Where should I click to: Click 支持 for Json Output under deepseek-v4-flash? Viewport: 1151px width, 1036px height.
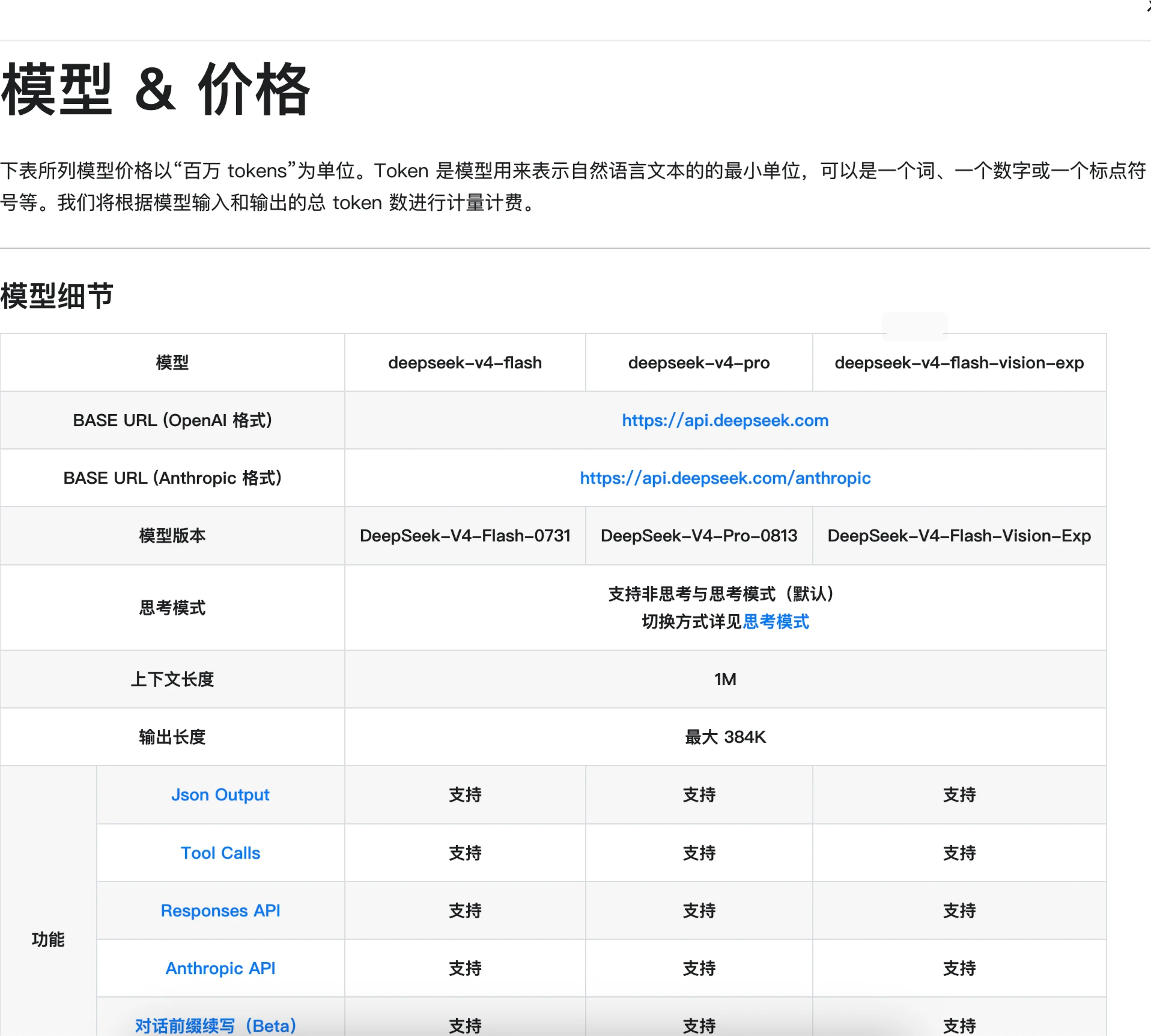tap(465, 795)
